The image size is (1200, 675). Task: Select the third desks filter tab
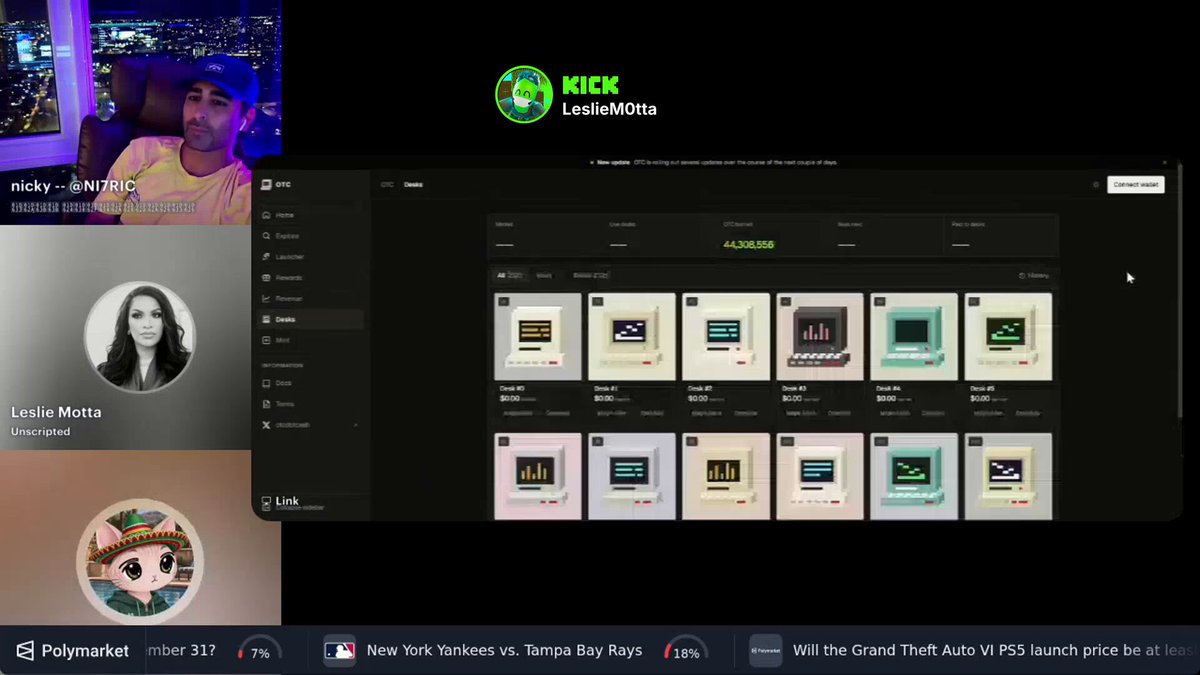(590, 275)
